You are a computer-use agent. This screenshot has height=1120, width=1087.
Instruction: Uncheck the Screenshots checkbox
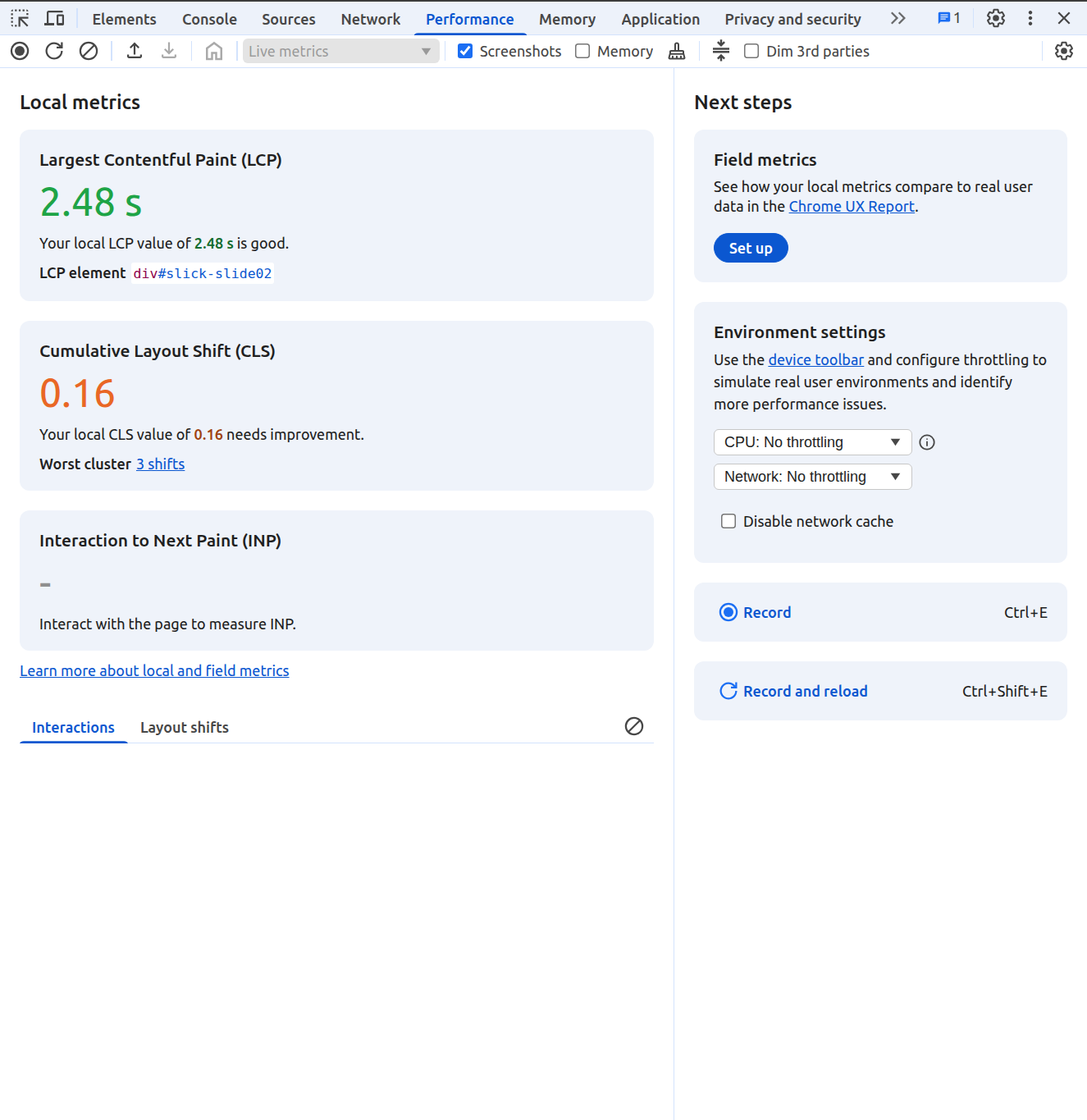[465, 51]
